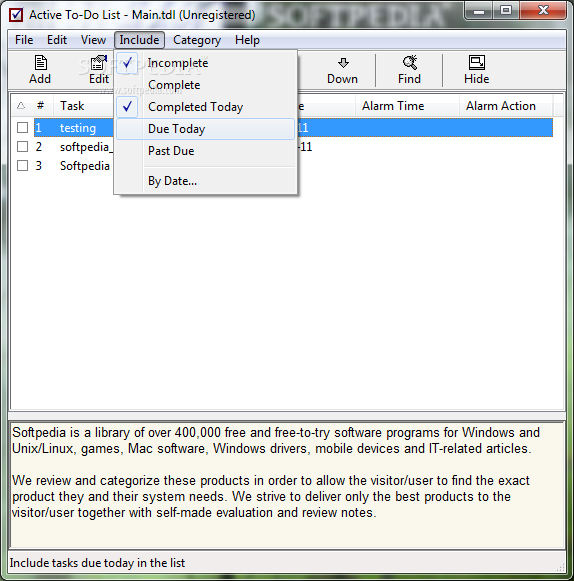Click the resize grip in status bar corner

pos(561,567)
